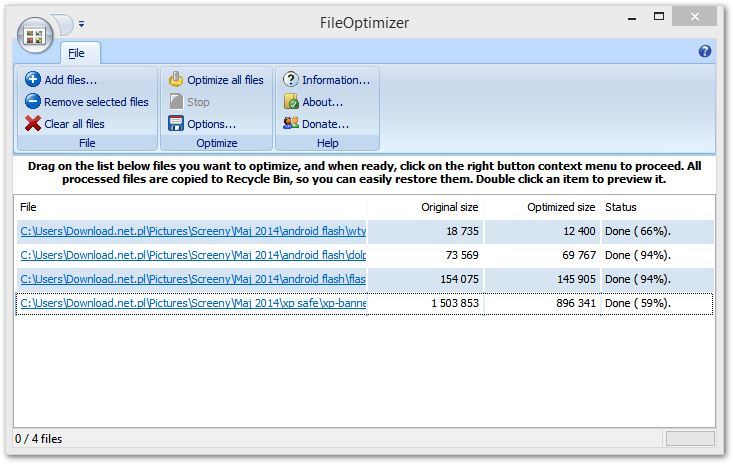
Task: Open Options via the floppy disk icon
Action: (x=176, y=123)
